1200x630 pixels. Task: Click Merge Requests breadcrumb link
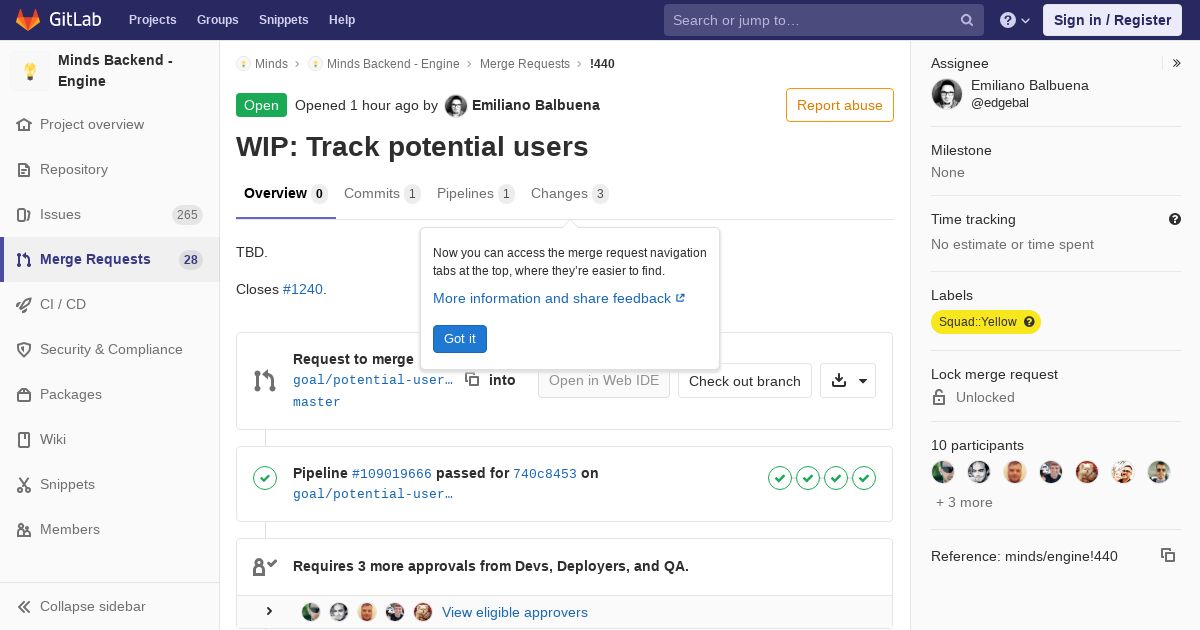click(525, 64)
